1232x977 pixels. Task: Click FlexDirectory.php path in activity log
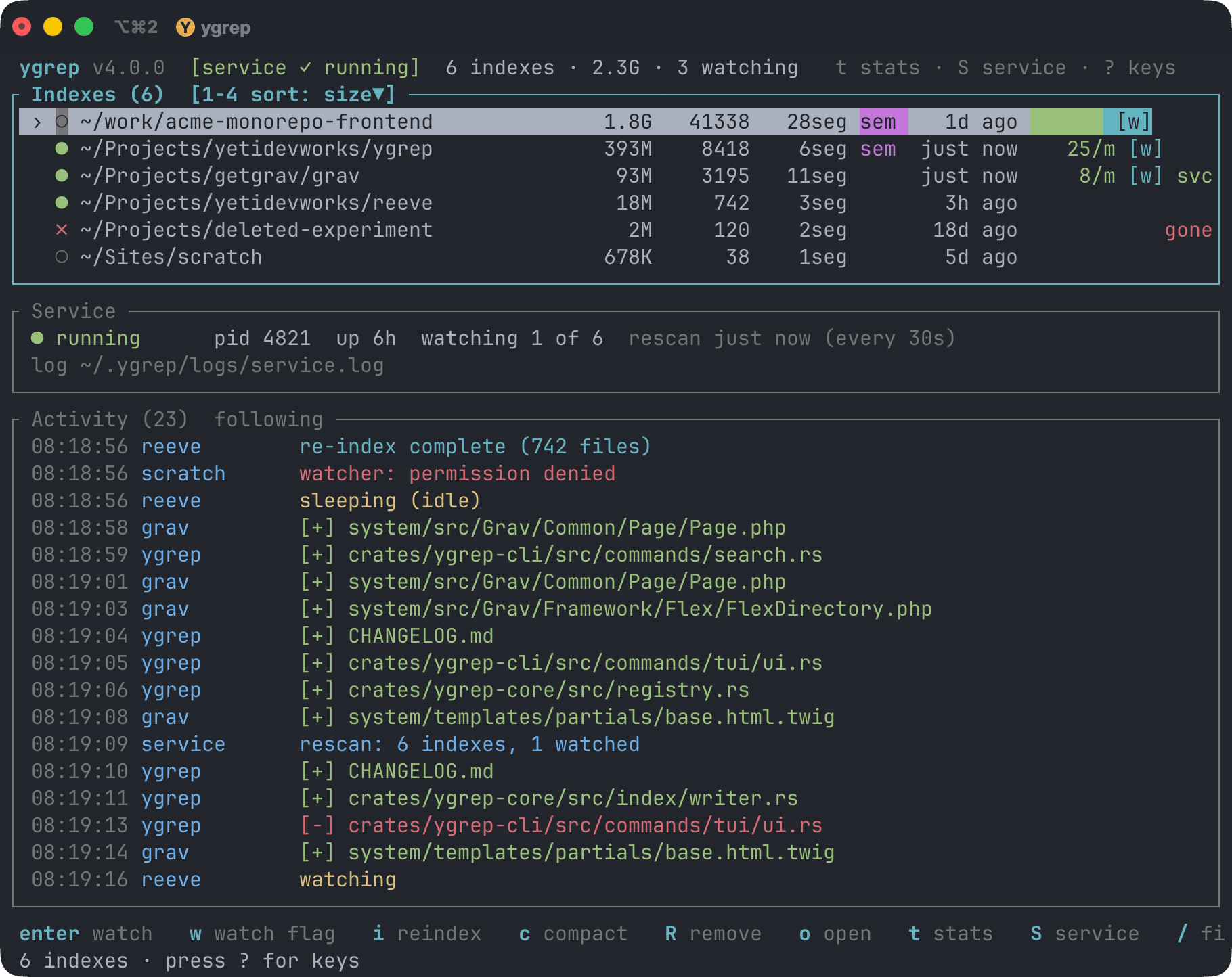(640, 609)
